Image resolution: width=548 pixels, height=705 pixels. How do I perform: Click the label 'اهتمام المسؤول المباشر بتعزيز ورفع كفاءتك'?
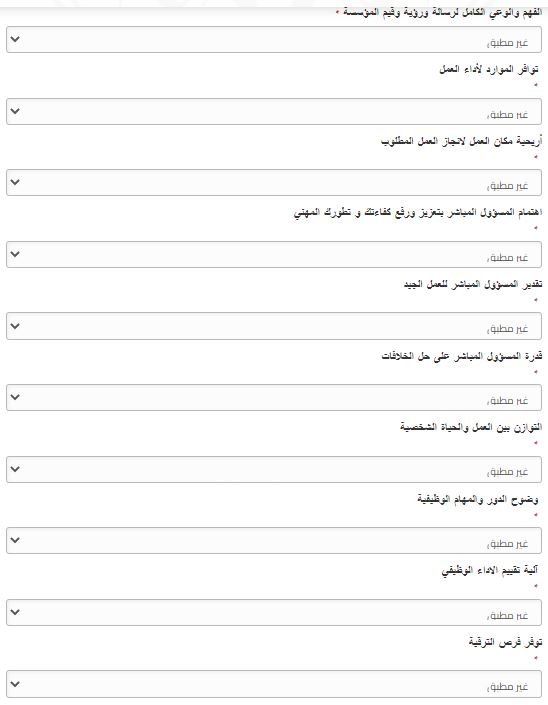pyautogui.click(x=418, y=213)
